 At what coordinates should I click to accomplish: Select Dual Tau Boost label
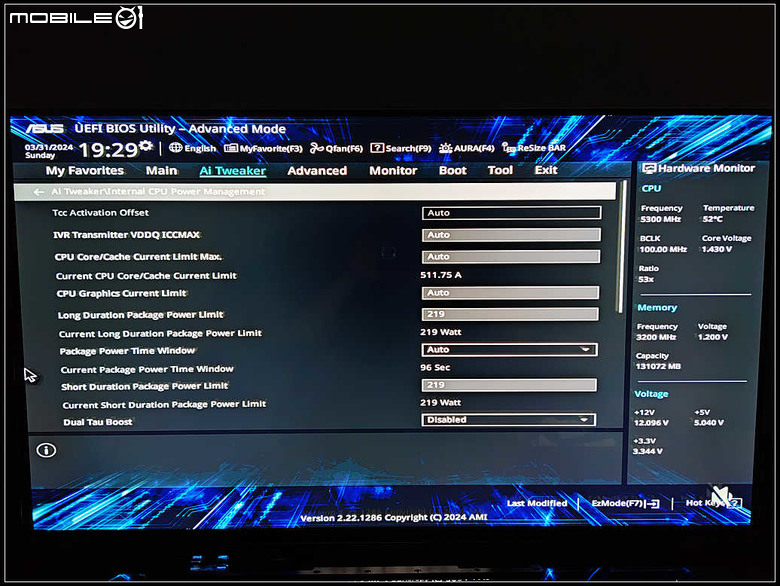point(98,422)
